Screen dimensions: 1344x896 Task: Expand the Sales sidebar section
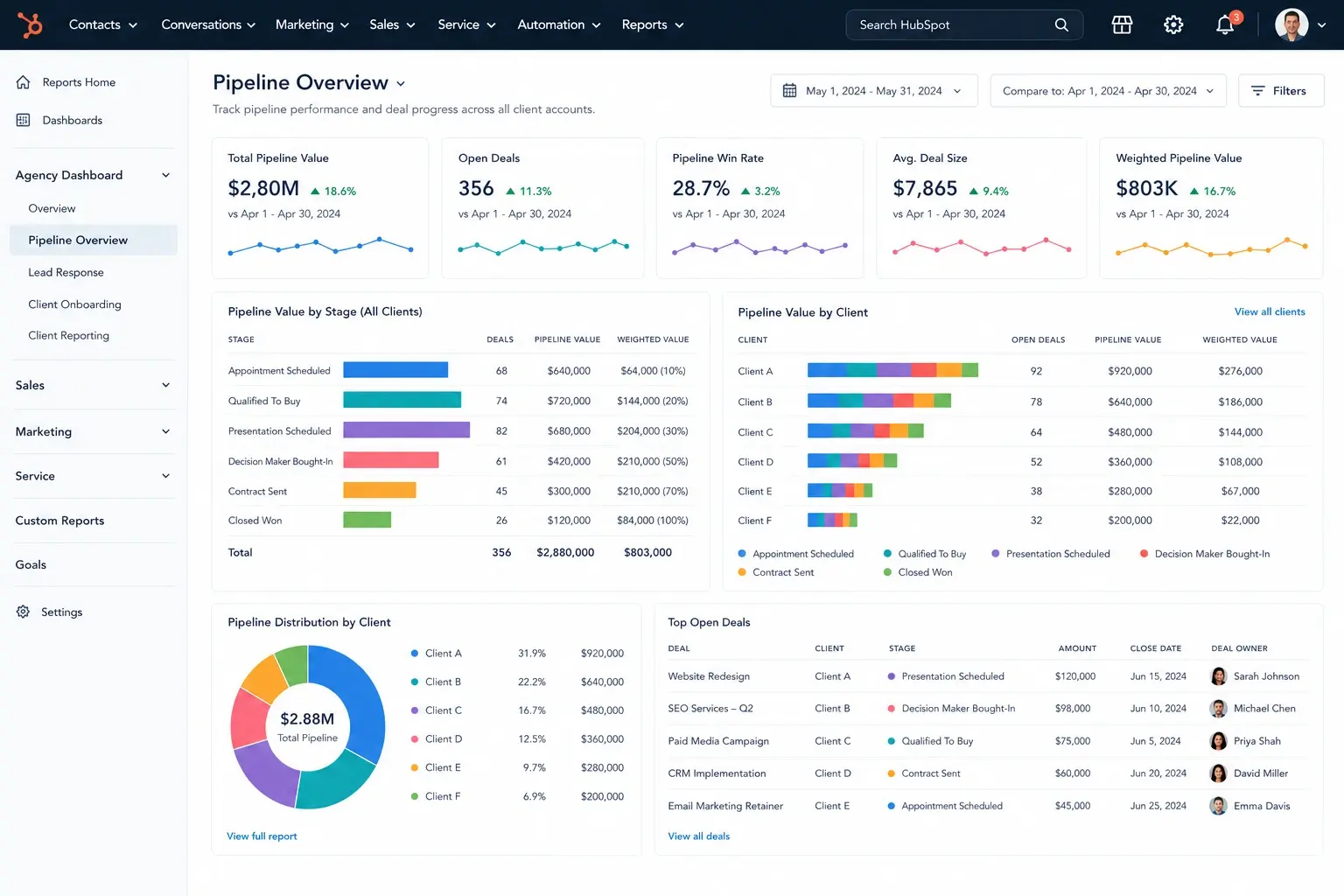click(165, 385)
